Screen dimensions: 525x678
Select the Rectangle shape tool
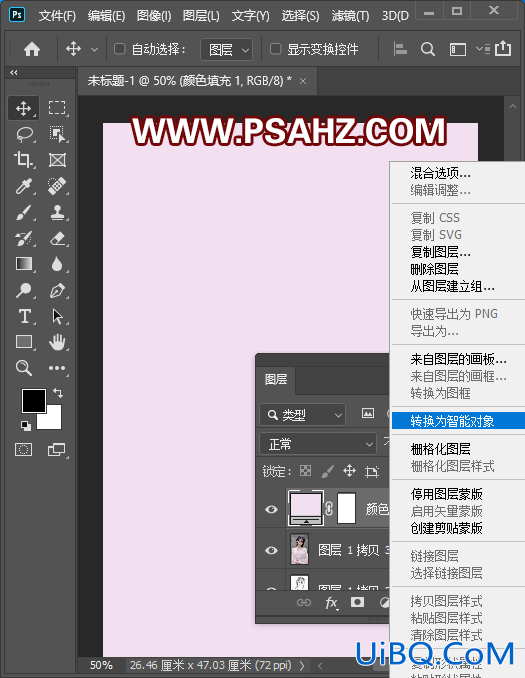click(x=24, y=342)
